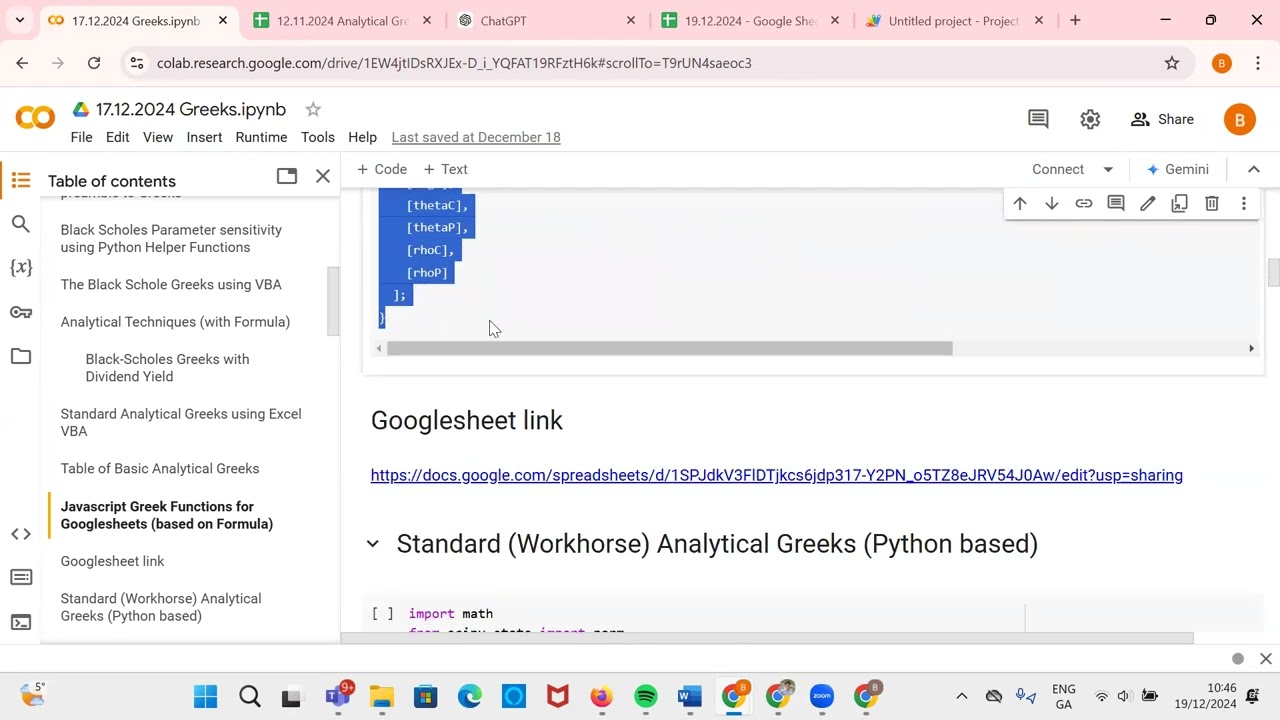1280x720 pixels.
Task: Switch to Untitled project tab
Action: coord(953,20)
